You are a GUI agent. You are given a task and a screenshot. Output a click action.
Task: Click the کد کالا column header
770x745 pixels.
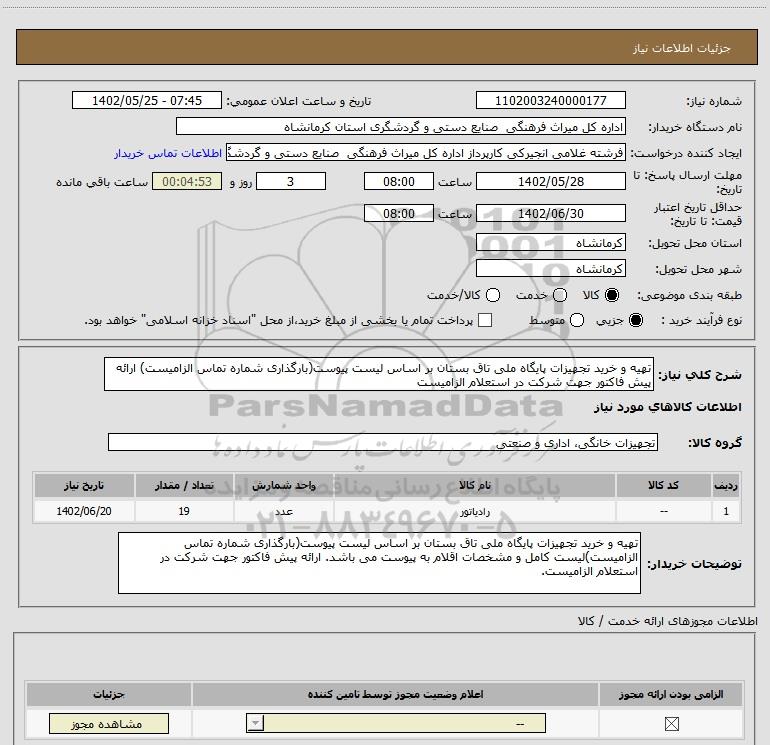(x=663, y=485)
